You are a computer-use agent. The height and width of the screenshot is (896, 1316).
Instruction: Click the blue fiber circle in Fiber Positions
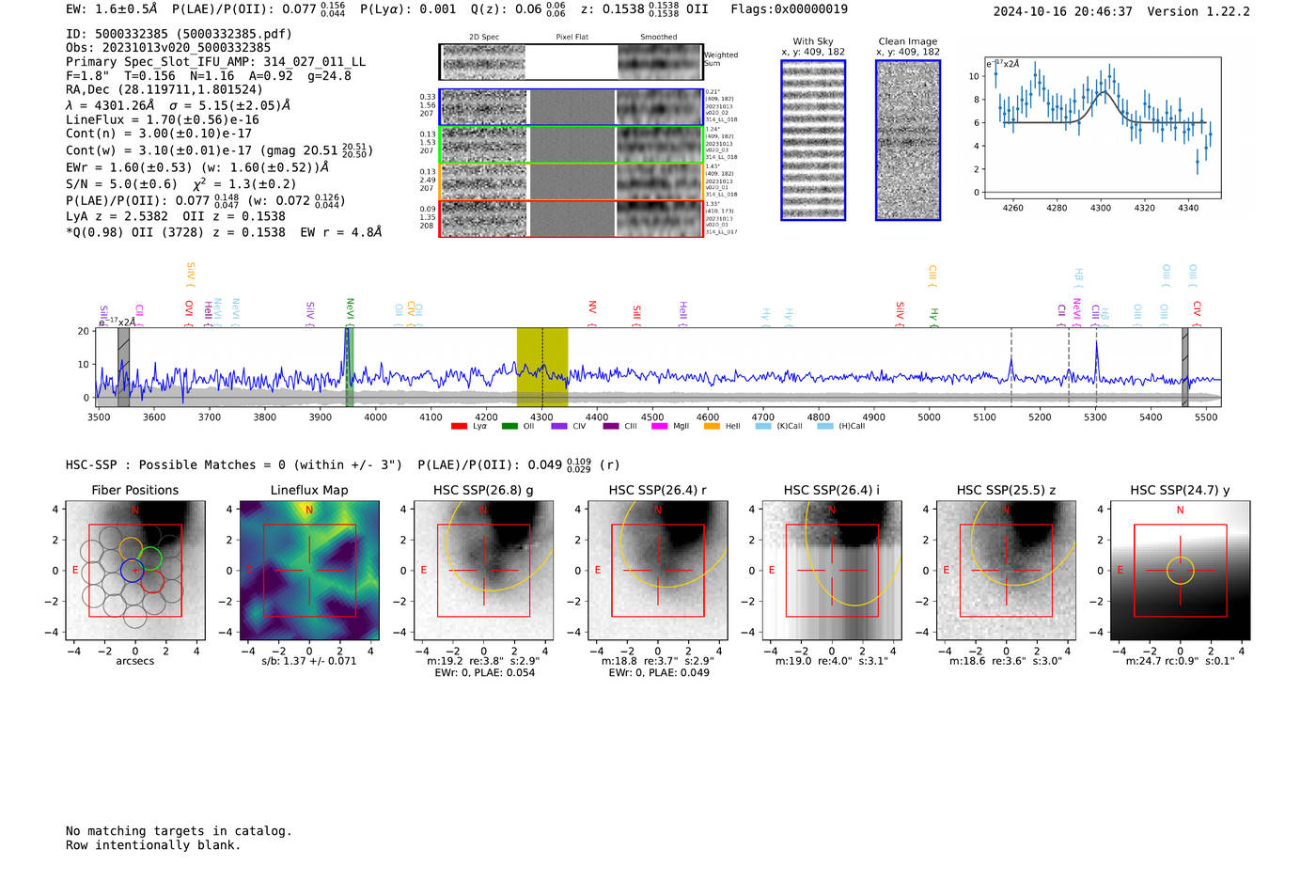click(x=133, y=570)
